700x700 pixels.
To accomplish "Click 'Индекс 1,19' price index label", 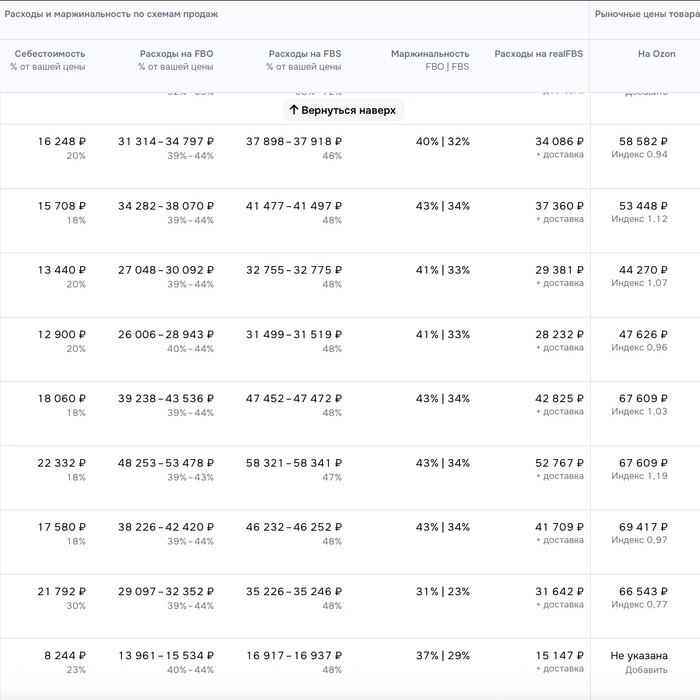I will tap(639, 477).
